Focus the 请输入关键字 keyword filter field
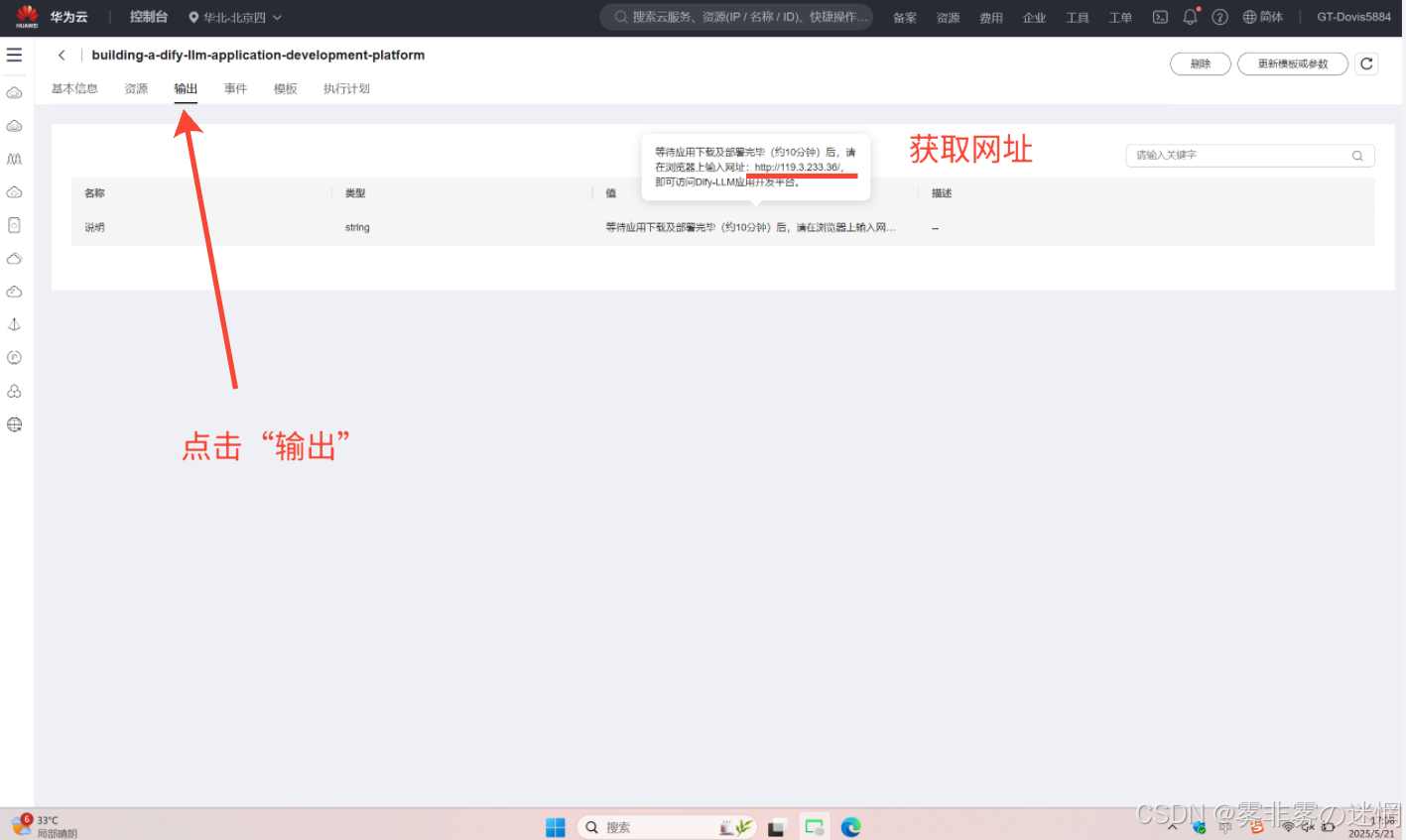 [x=1250, y=156]
